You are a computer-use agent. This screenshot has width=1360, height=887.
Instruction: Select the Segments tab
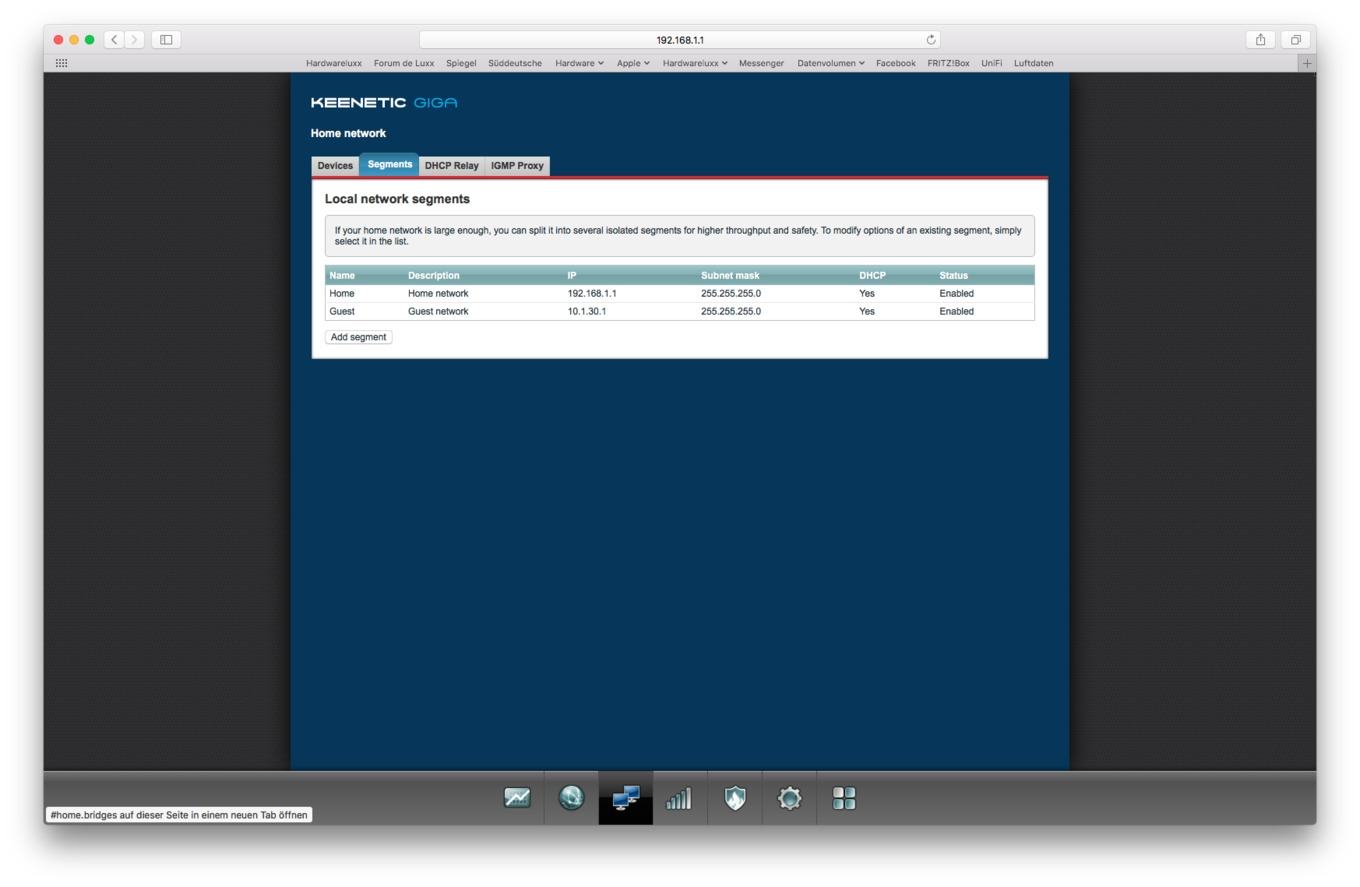click(x=390, y=164)
